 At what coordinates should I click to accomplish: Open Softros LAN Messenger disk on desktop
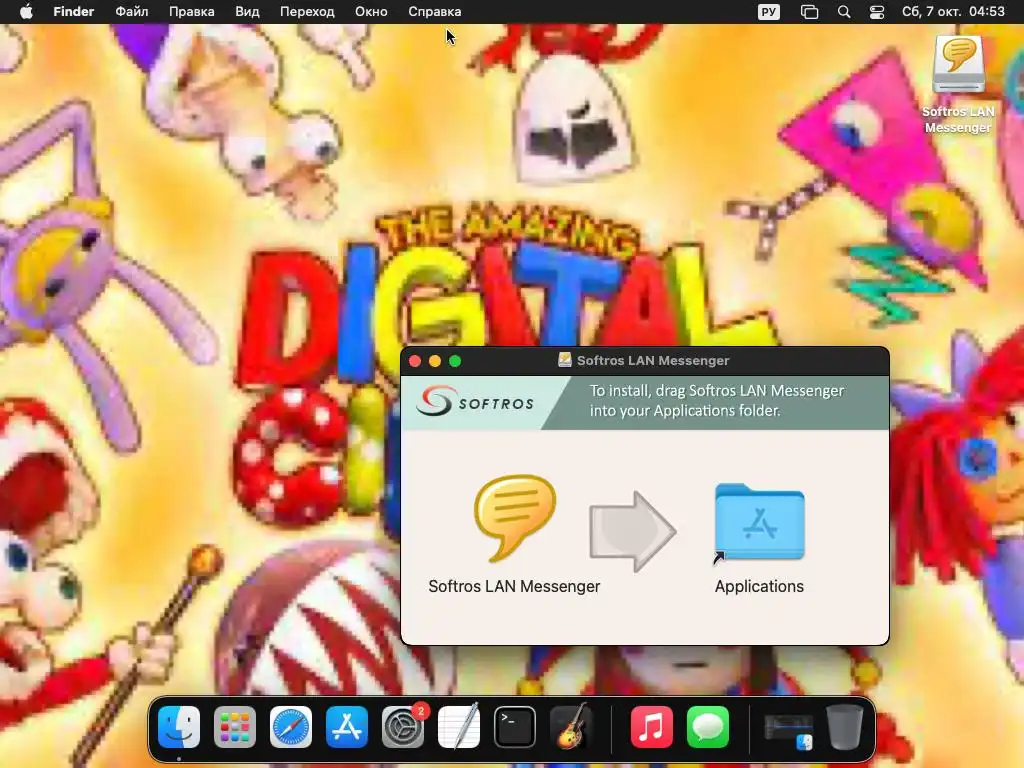[958, 64]
